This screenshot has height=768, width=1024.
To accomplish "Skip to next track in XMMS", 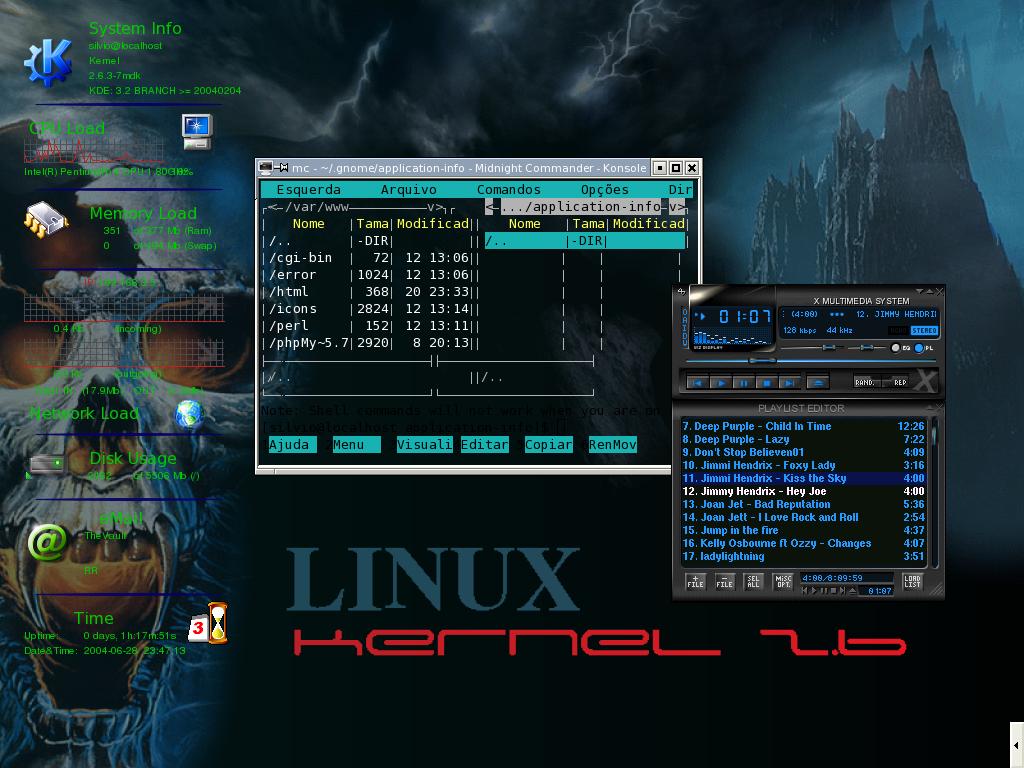I will (790, 383).
